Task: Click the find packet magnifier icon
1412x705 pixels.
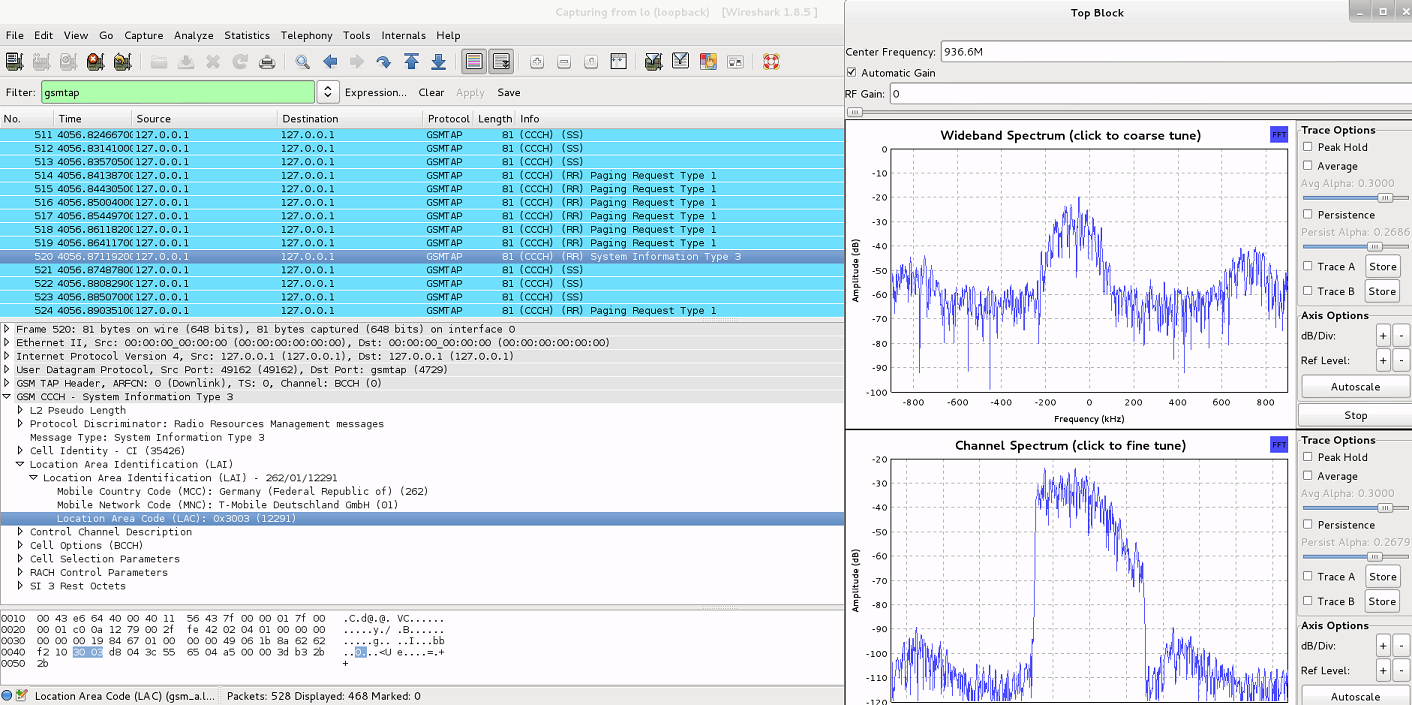Action: (x=302, y=62)
